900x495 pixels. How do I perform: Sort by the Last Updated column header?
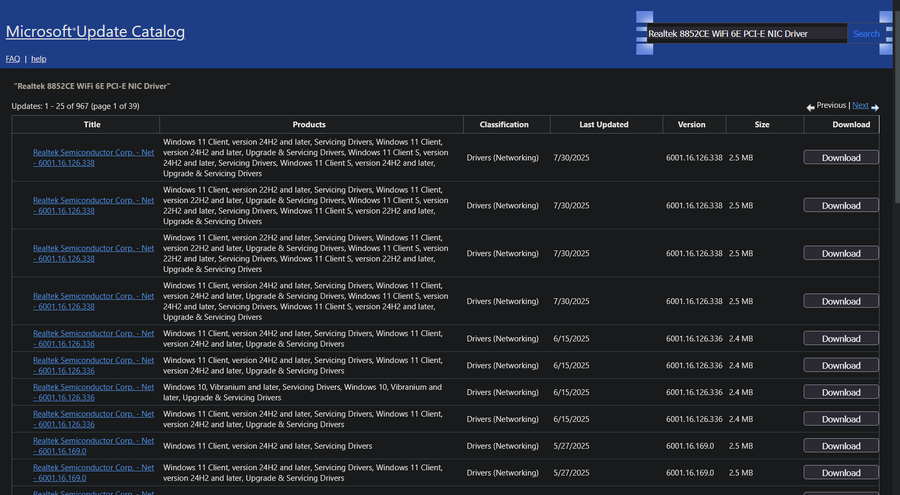pos(604,124)
